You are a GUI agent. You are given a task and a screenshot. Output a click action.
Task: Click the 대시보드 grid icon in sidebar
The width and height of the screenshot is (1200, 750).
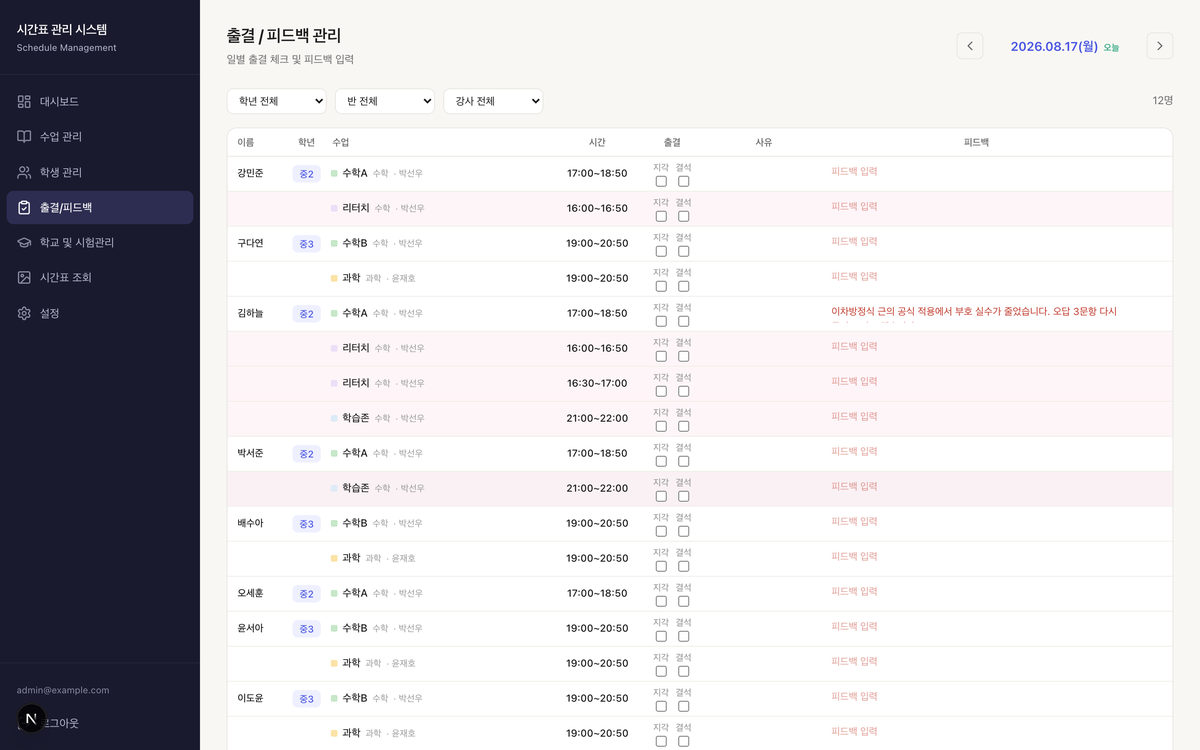[x=24, y=102]
